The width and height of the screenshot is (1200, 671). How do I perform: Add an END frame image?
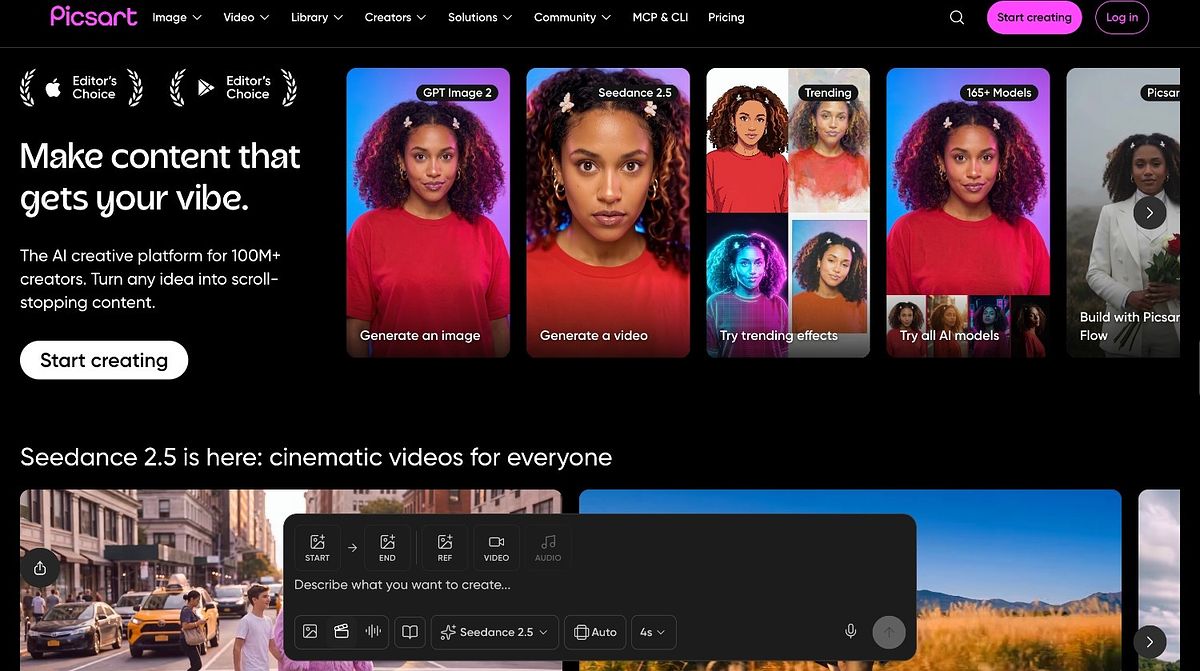[x=387, y=548]
